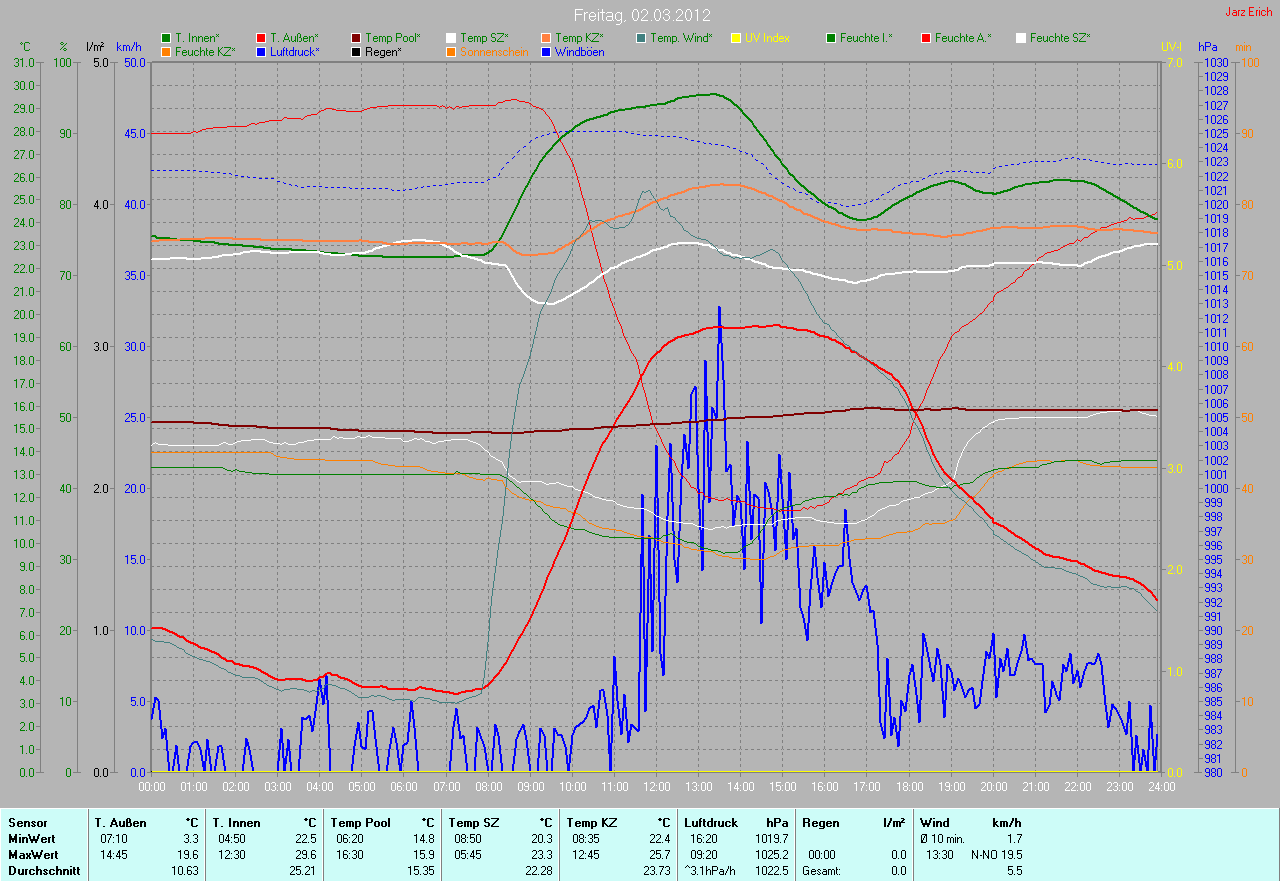Click the "Gesamt:" rain total label

(820, 871)
